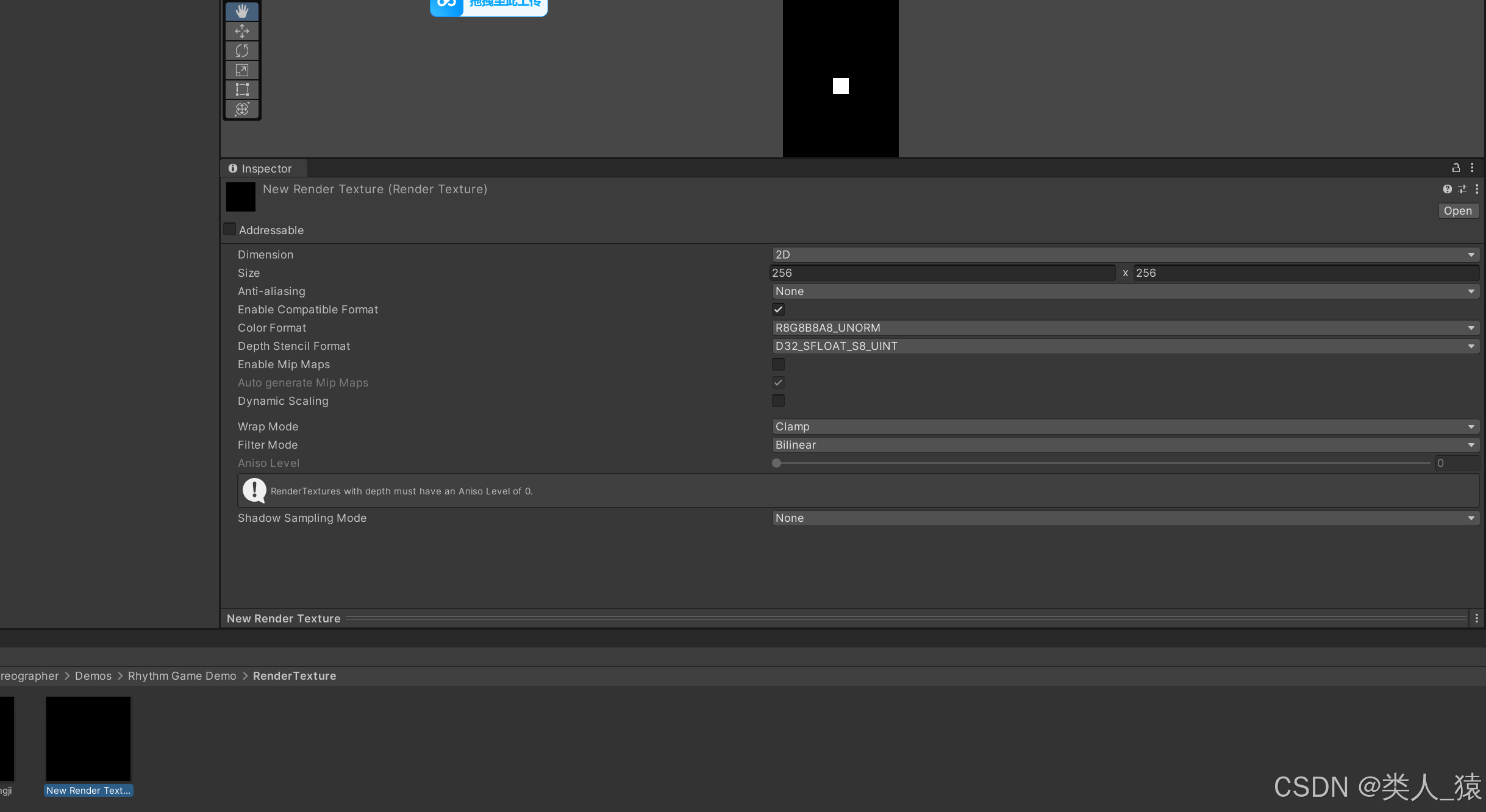Enable Mip Maps checkbox
1486x812 pixels.
pyautogui.click(x=778, y=365)
